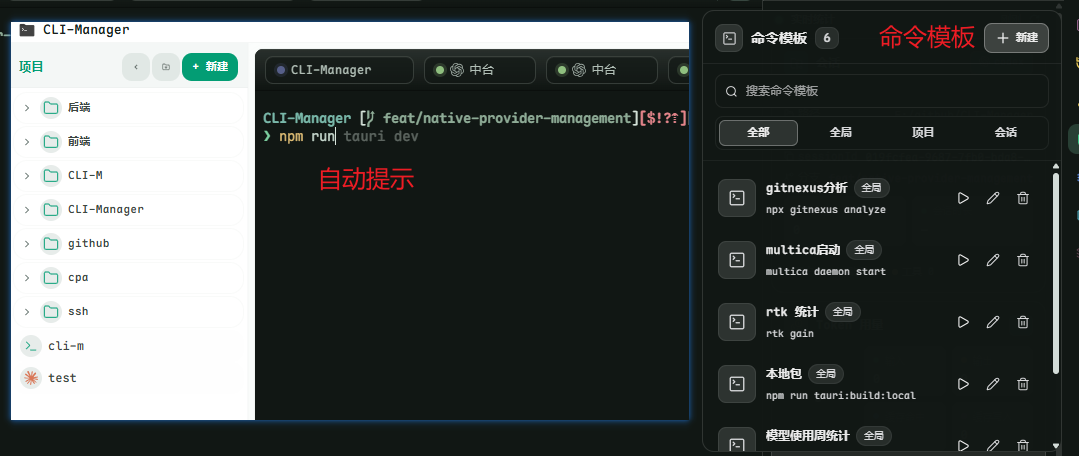Run the 本地包 command template
Viewport: 1079px width, 456px height.
[x=963, y=384]
